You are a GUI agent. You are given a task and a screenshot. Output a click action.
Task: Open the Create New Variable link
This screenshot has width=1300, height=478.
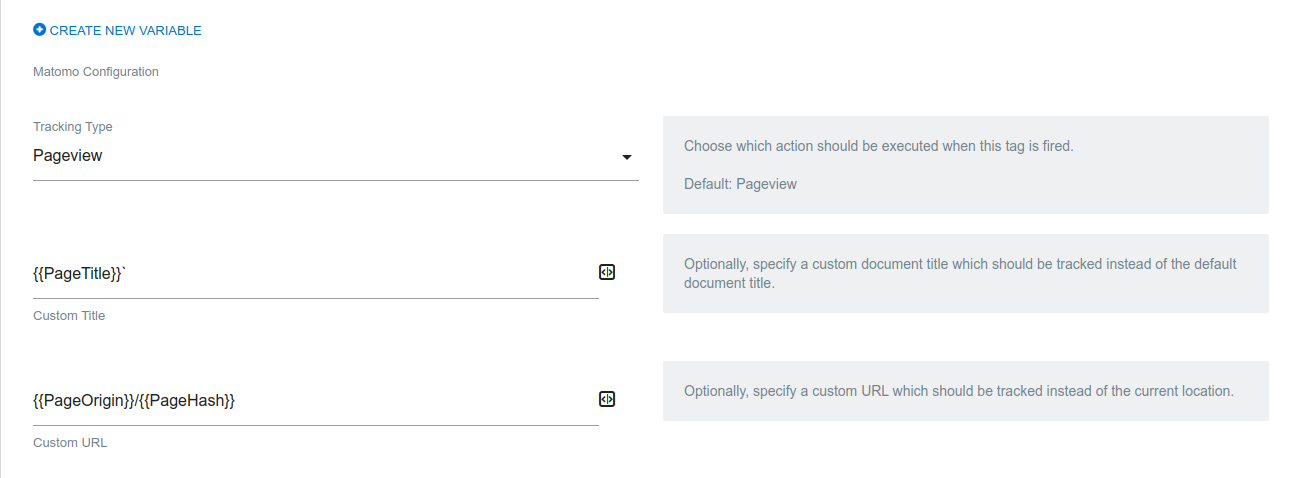(x=125, y=31)
